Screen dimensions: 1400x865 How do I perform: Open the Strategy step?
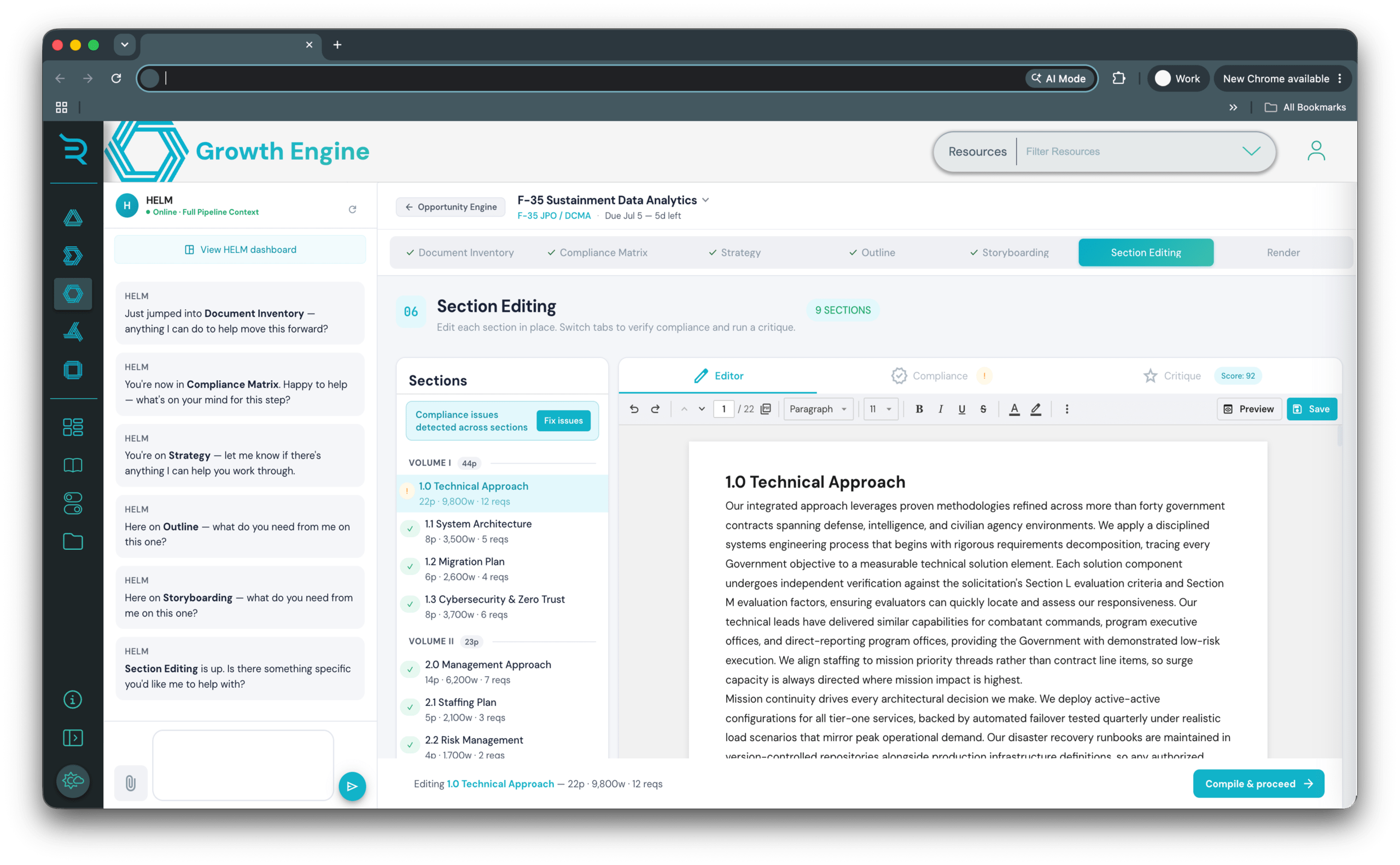(734, 252)
